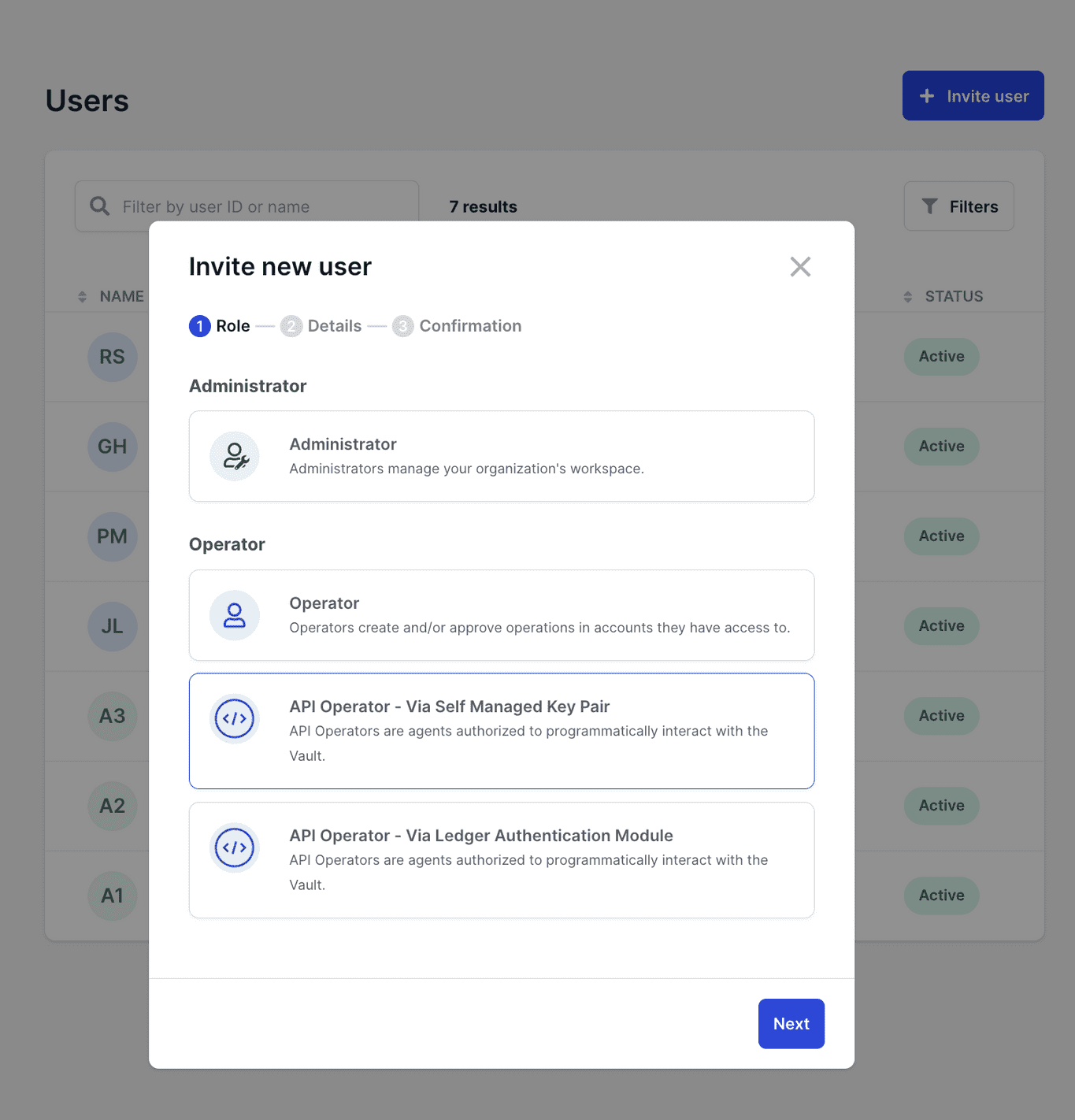Click the Administrator role icon
This screenshot has width=1075, height=1120.
click(x=234, y=456)
